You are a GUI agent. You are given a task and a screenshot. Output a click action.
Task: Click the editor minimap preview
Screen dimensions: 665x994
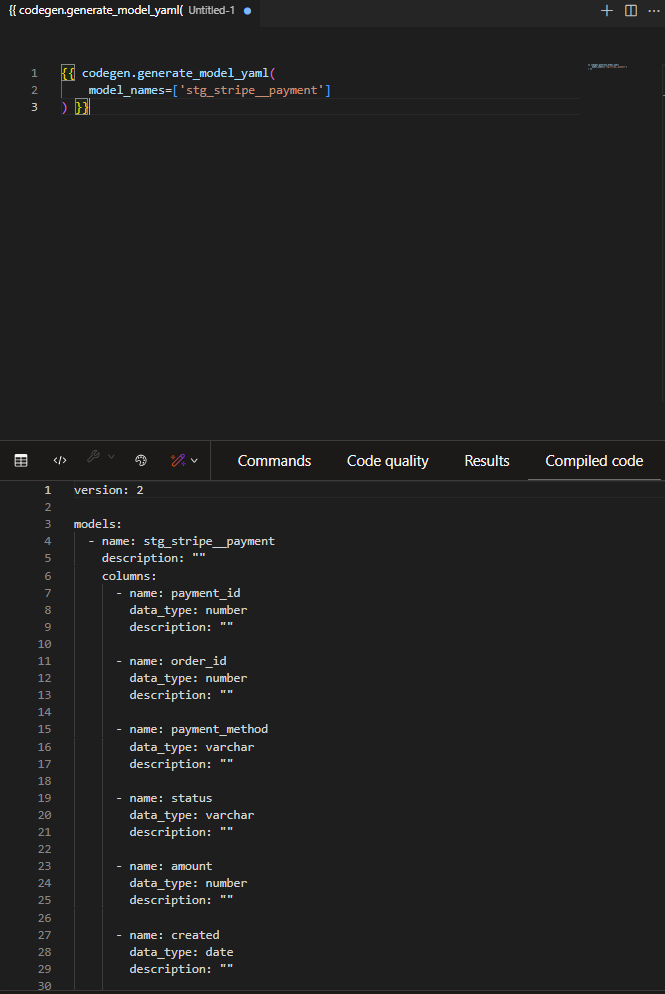(x=607, y=66)
